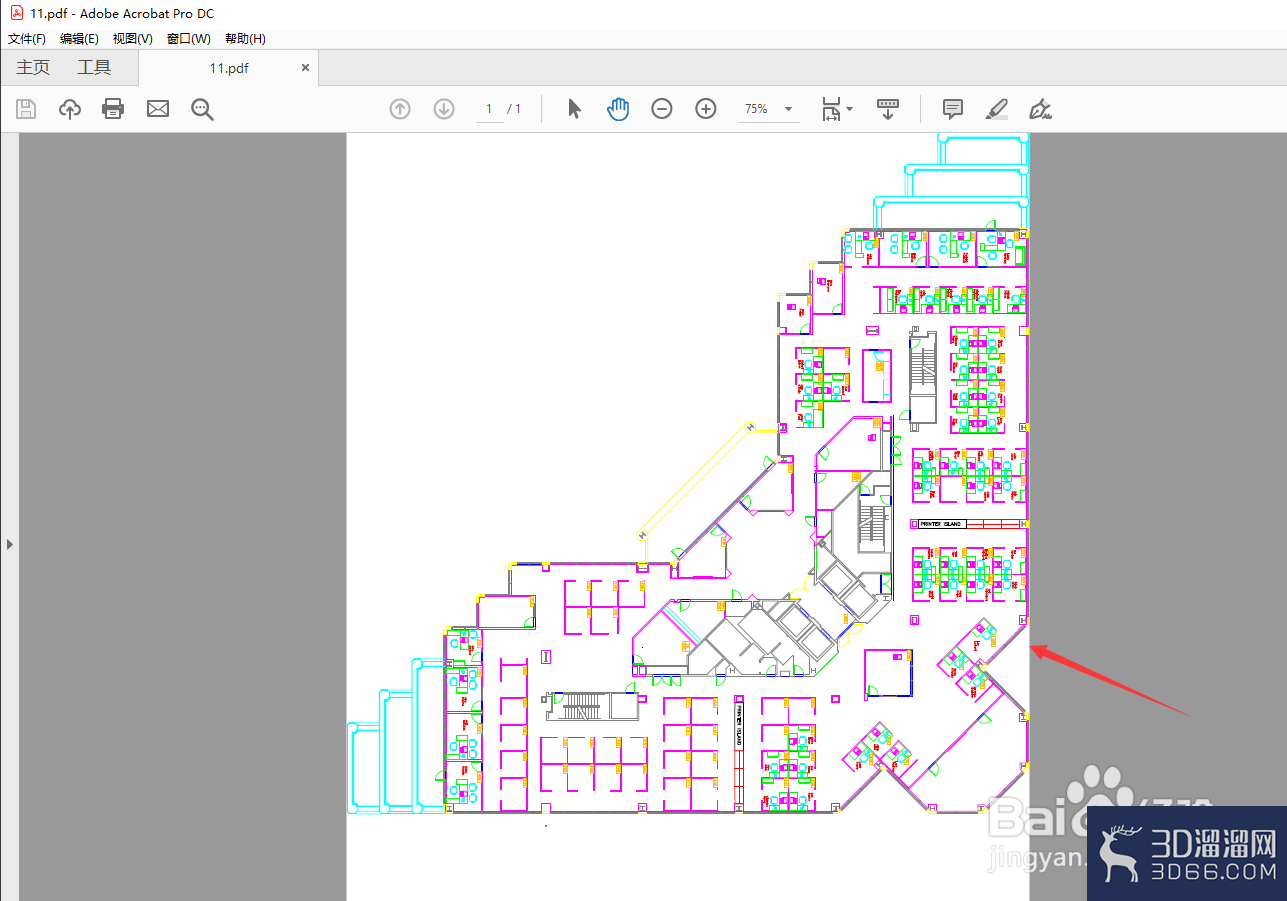Open the 75% zoom level dropdown
Image resolution: width=1287 pixels, height=901 pixels.
point(768,109)
